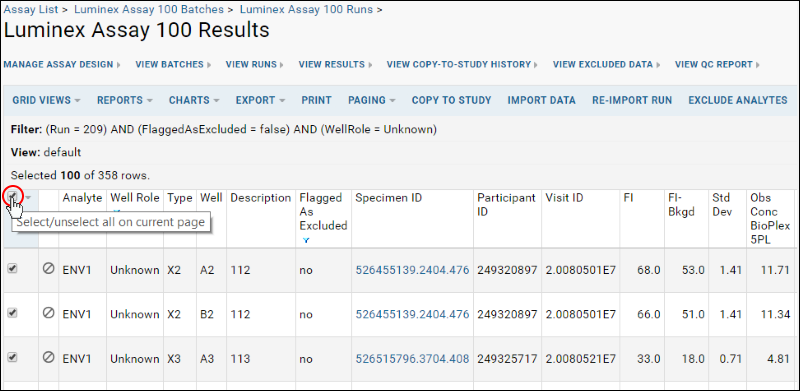Click visit ID 2.0080521E7 cell
Image resolution: width=800 pixels, height=391 pixels.
581,359
